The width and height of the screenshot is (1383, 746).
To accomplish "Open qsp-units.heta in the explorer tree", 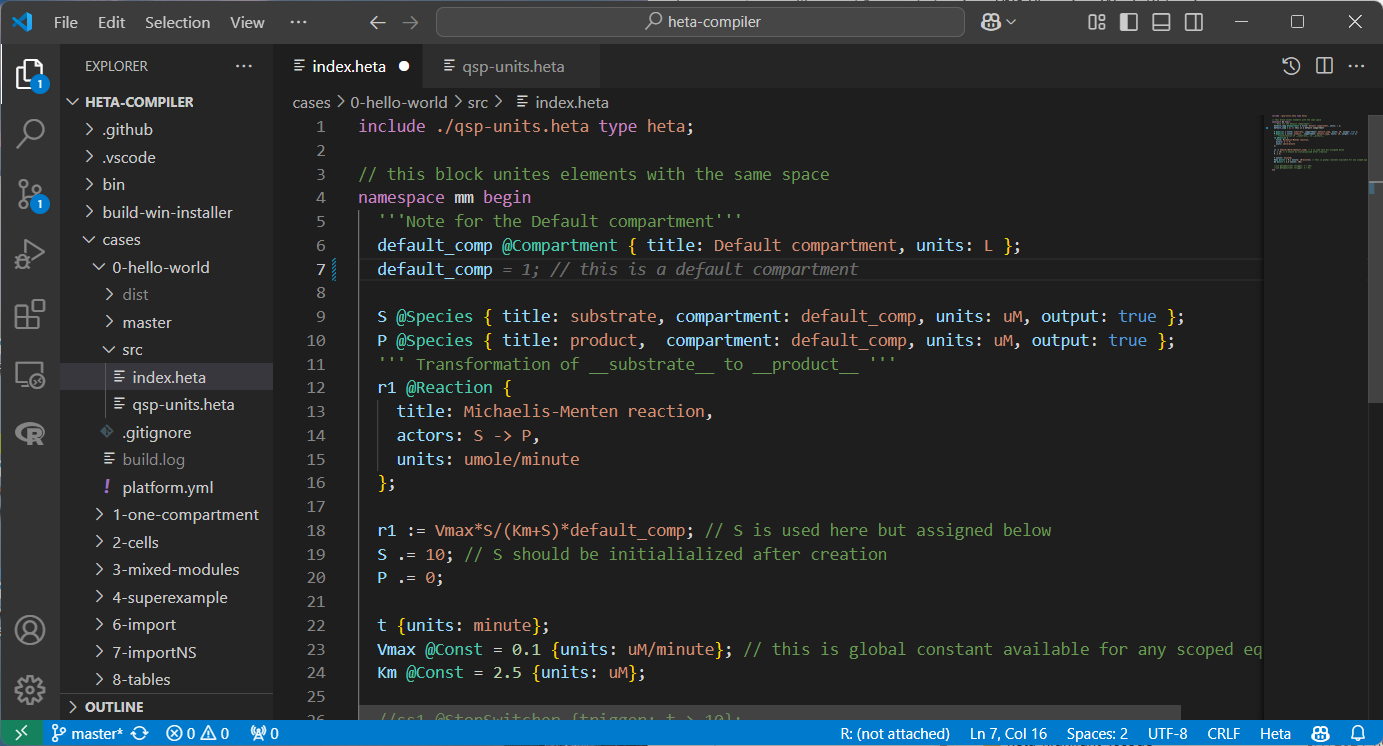I will point(182,404).
